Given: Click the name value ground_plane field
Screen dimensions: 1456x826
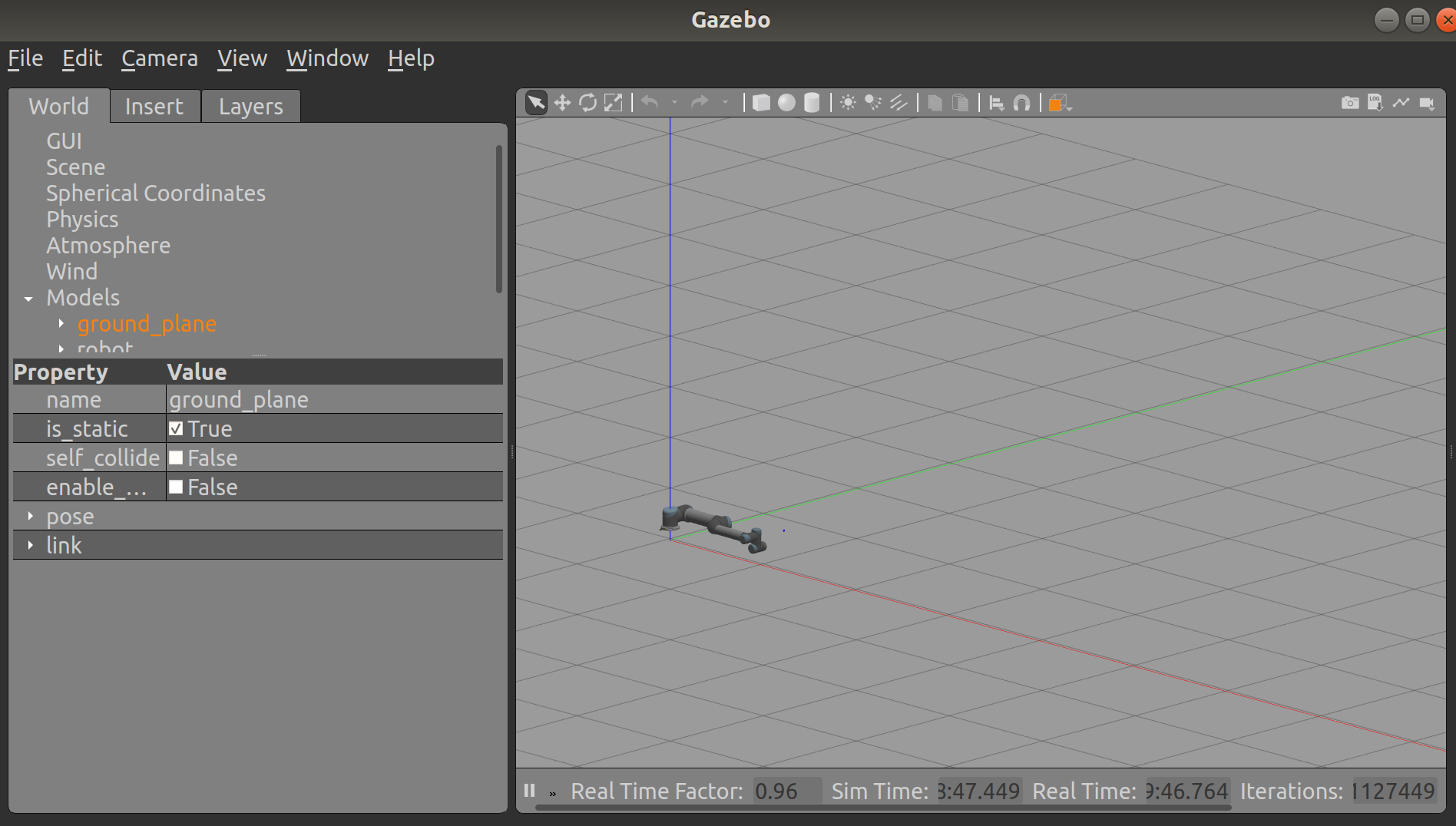Looking at the screenshot, I should click(334, 399).
